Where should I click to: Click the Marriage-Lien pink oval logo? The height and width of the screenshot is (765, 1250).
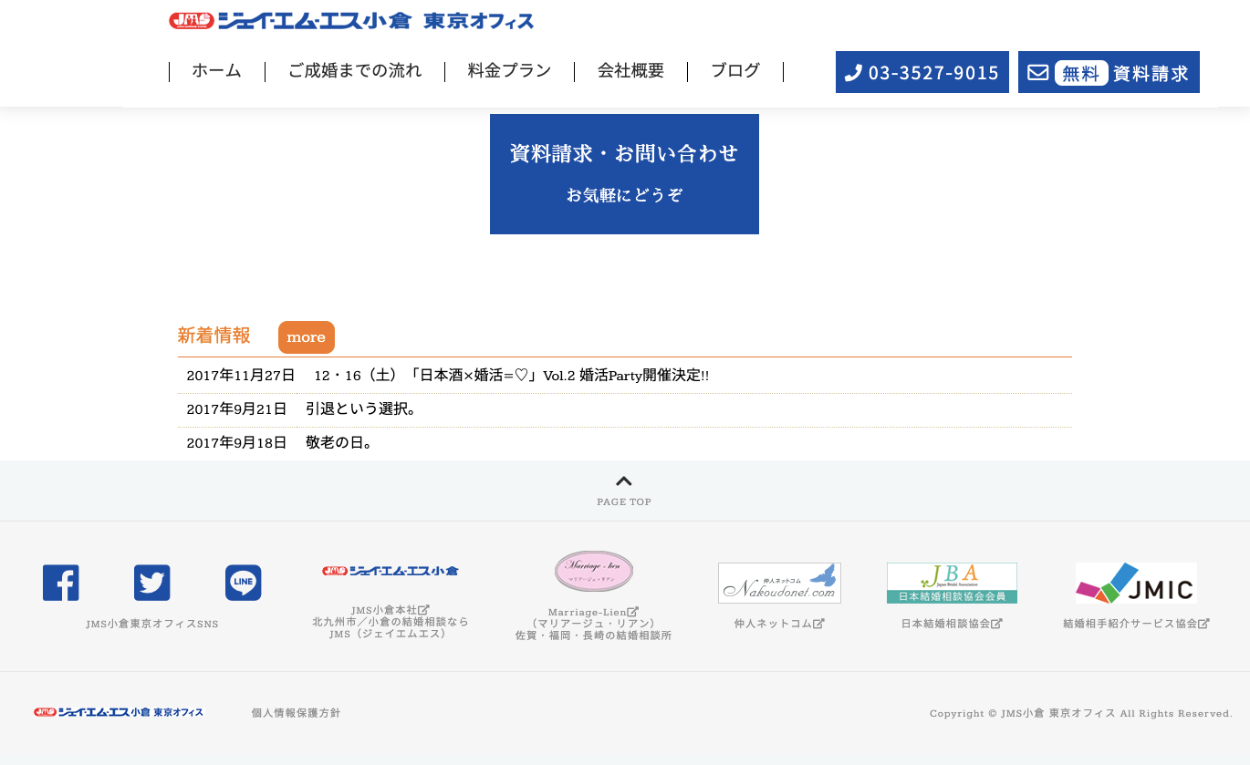coord(594,571)
